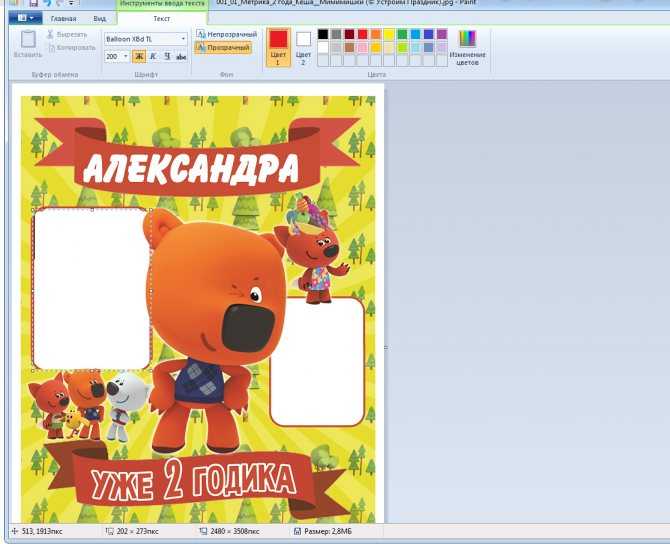This screenshot has height=544, width=670.
Task: Pick lime color in palette second row
Action: [402, 47]
